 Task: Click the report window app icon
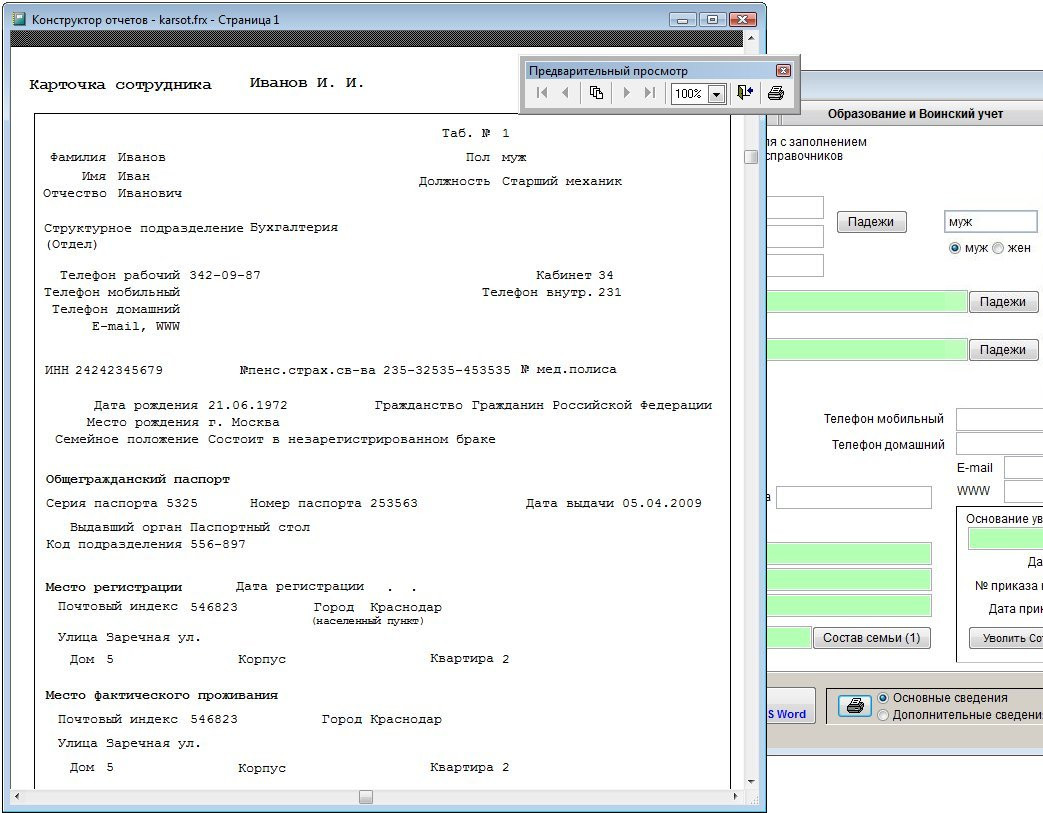(20, 19)
